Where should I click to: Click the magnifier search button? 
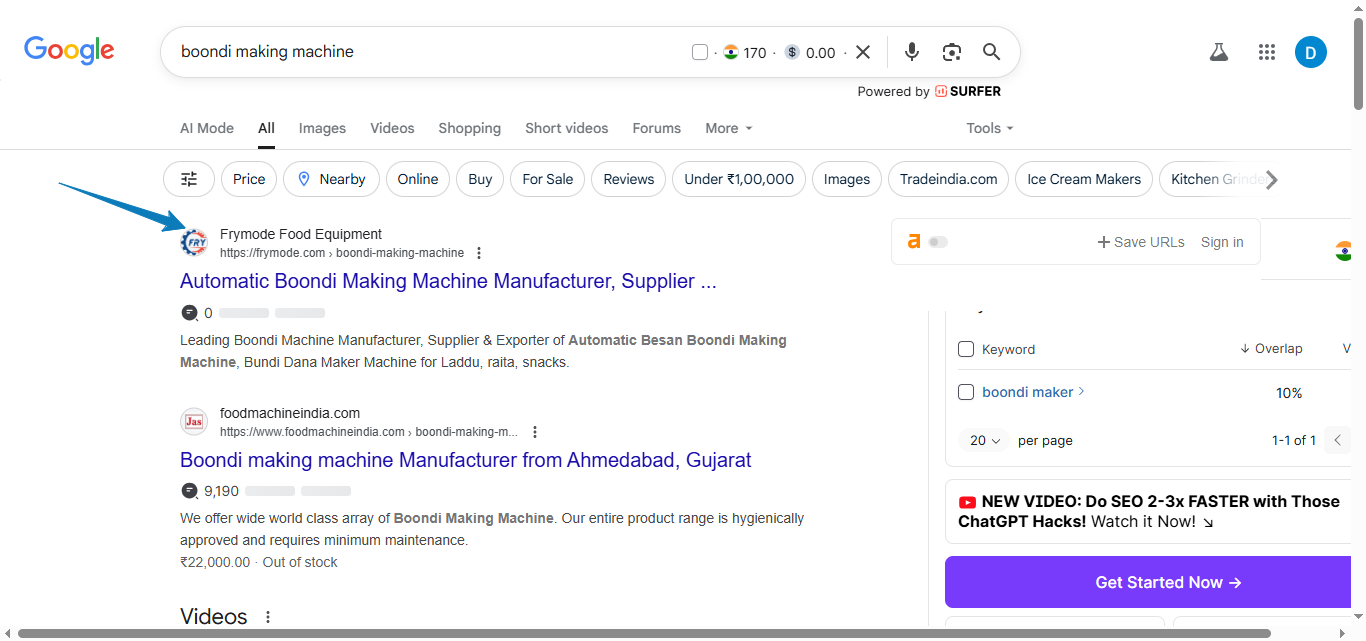991,52
